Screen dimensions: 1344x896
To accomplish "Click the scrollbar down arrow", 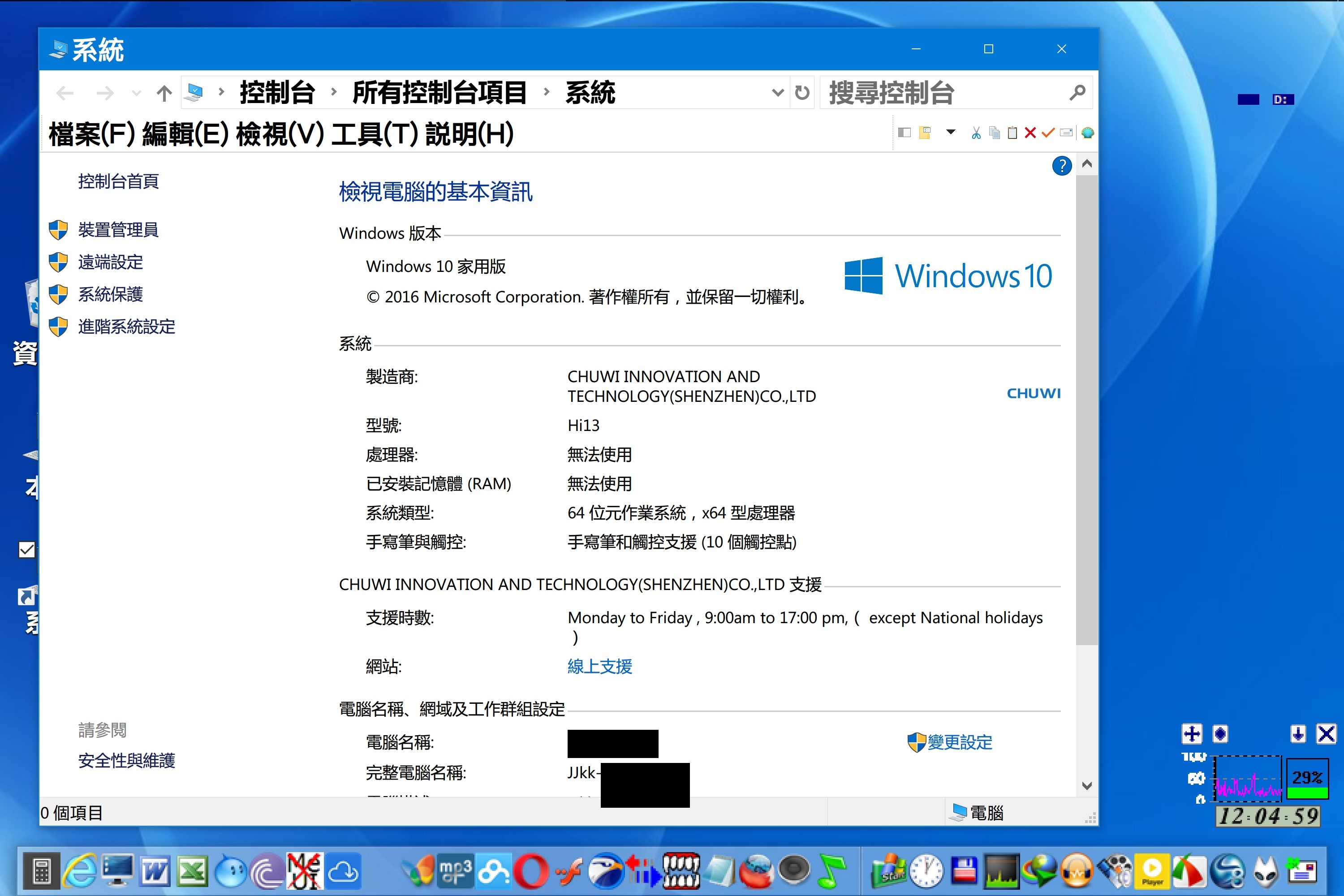I will 1086,786.
